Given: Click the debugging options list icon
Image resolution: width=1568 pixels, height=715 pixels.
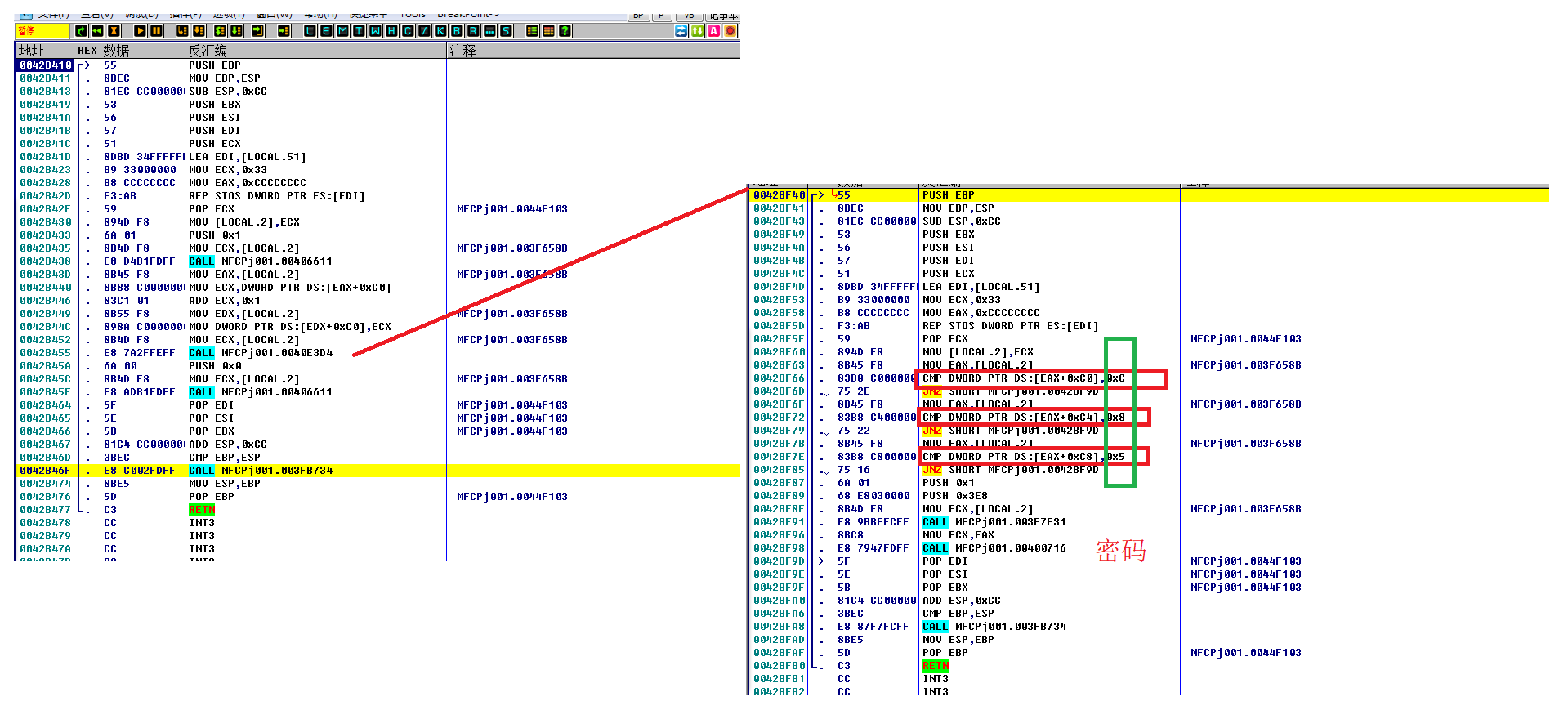Looking at the screenshot, I should 532,31.
